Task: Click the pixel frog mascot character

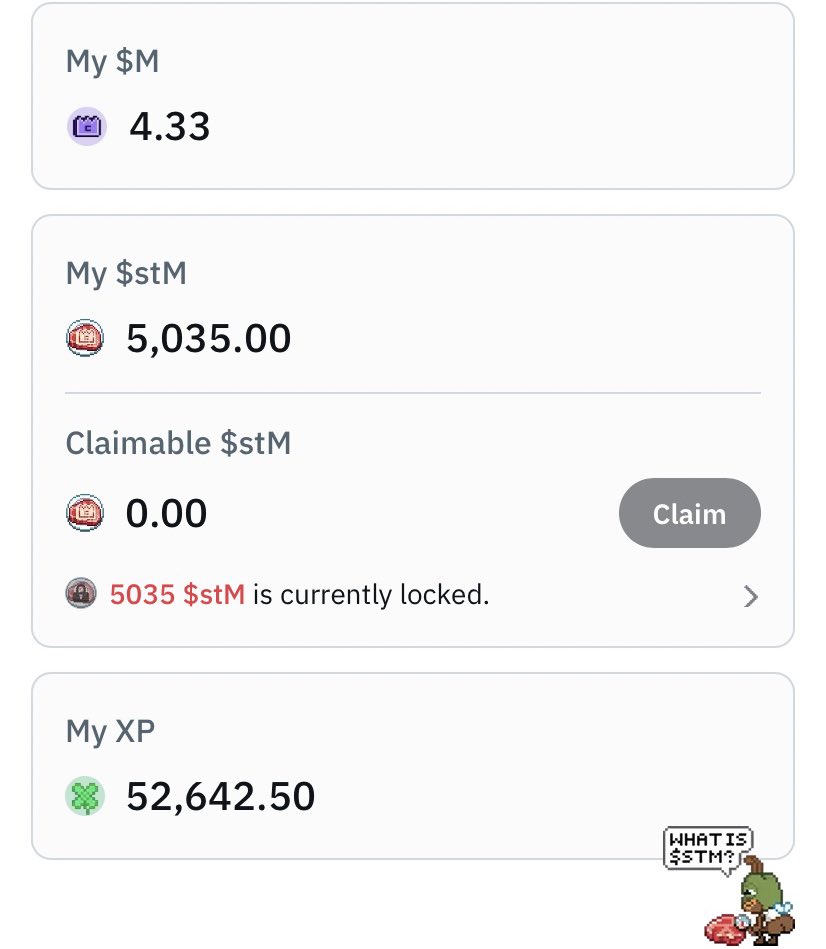Action: (x=765, y=902)
